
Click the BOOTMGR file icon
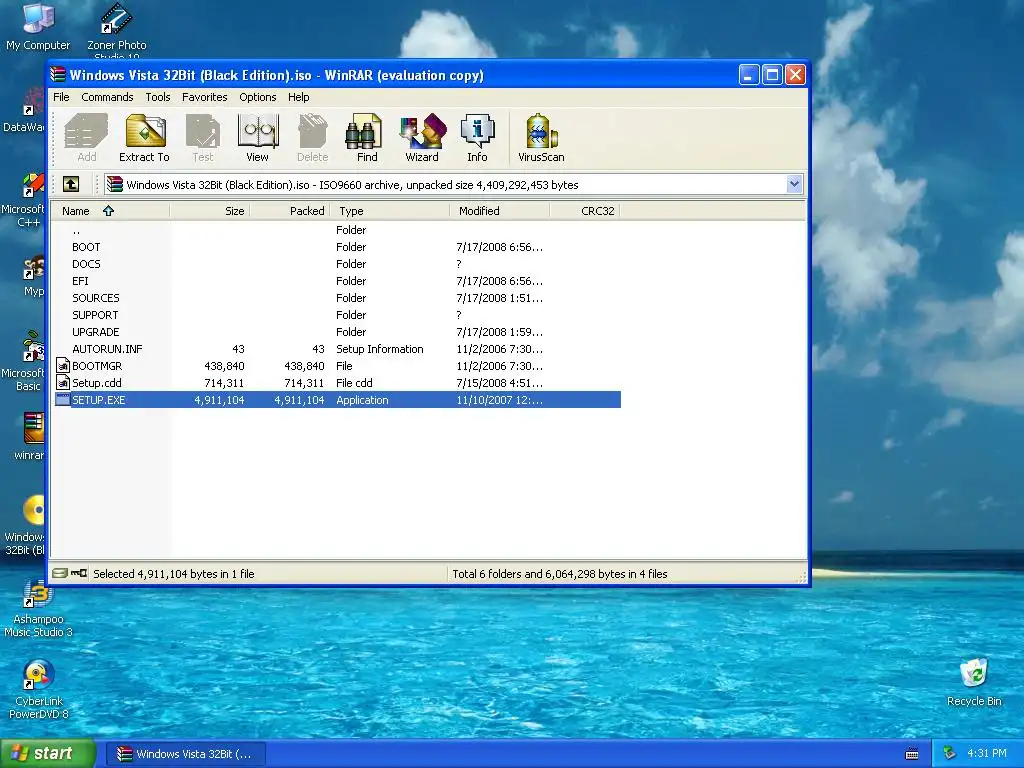pyautogui.click(x=63, y=366)
